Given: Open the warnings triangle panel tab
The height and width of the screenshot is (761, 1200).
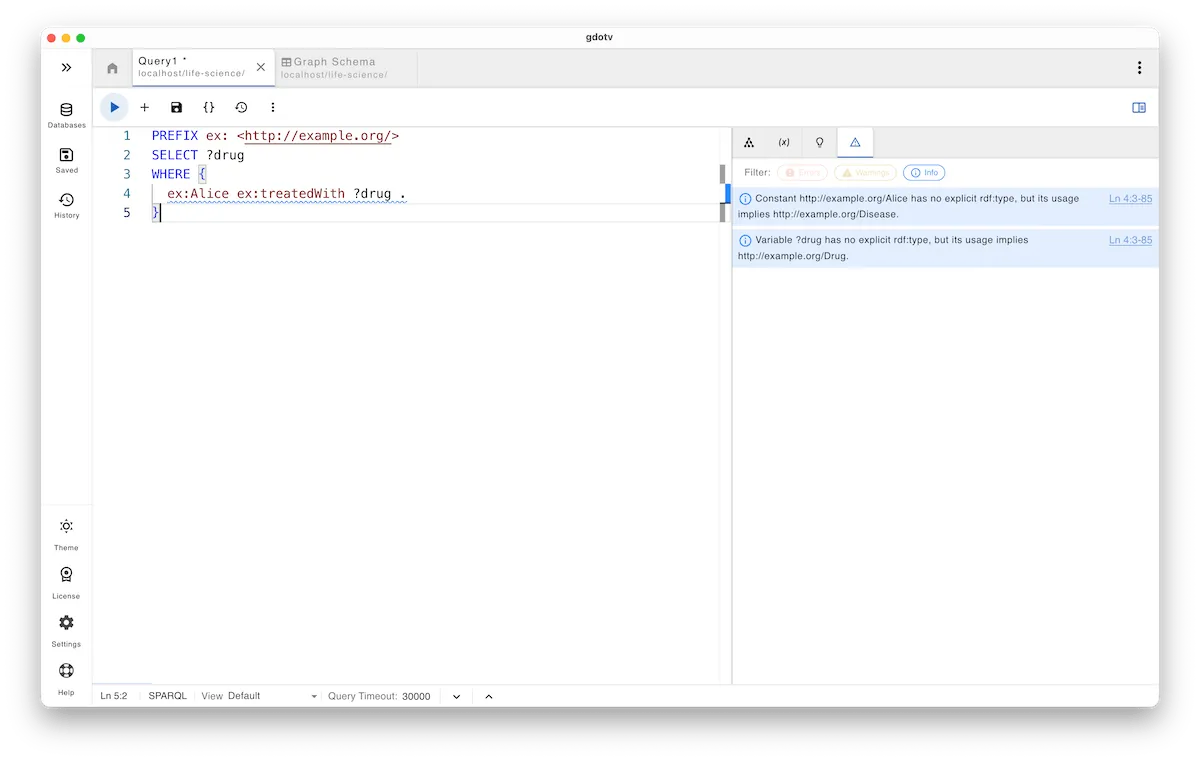Looking at the screenshot, I should click(855, 142).
